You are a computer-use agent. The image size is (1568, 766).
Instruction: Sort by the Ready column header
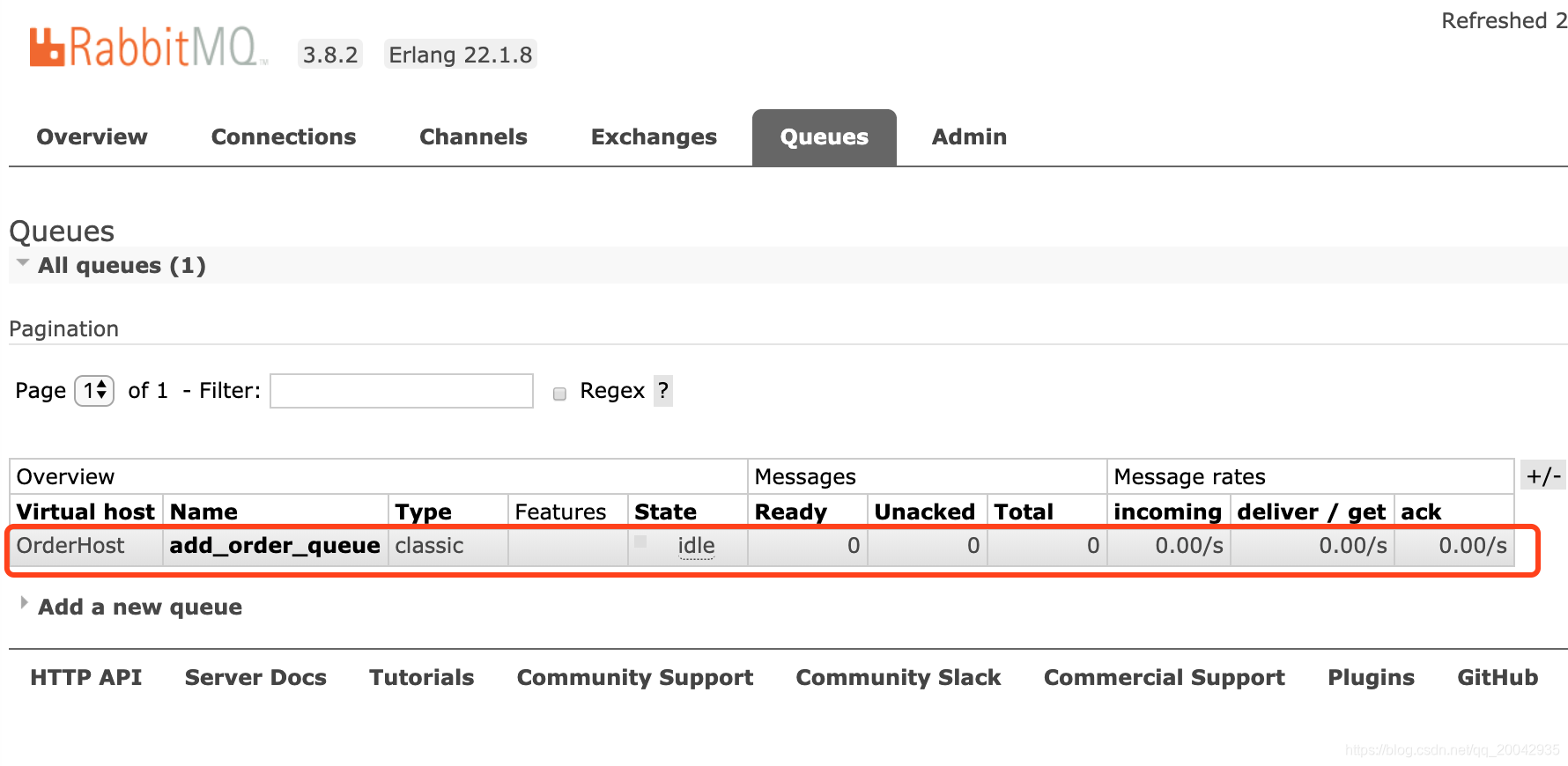[x=791, y=512]
